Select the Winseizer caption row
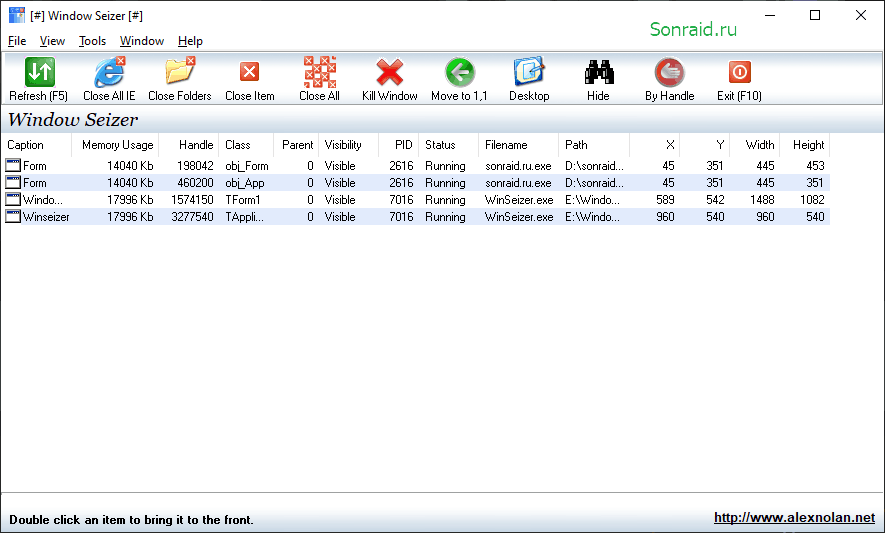This screenshot has width=885, height=533. point(46,217)
